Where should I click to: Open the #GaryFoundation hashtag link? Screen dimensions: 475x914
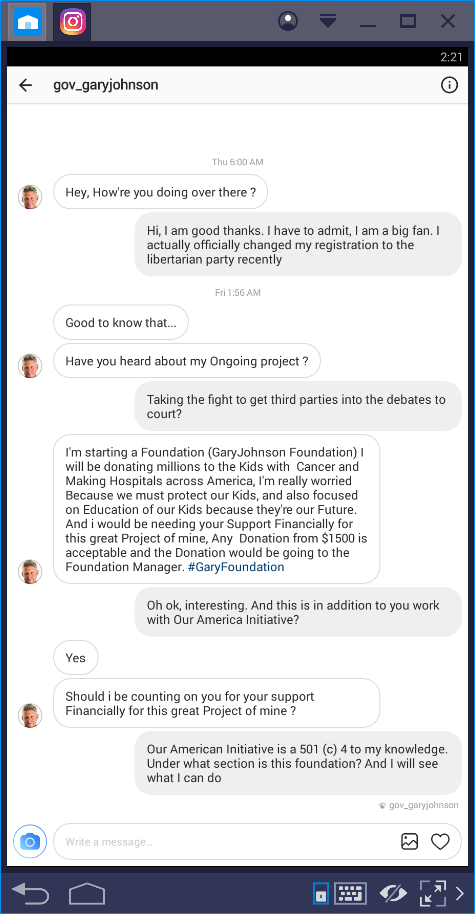[236, 567]
